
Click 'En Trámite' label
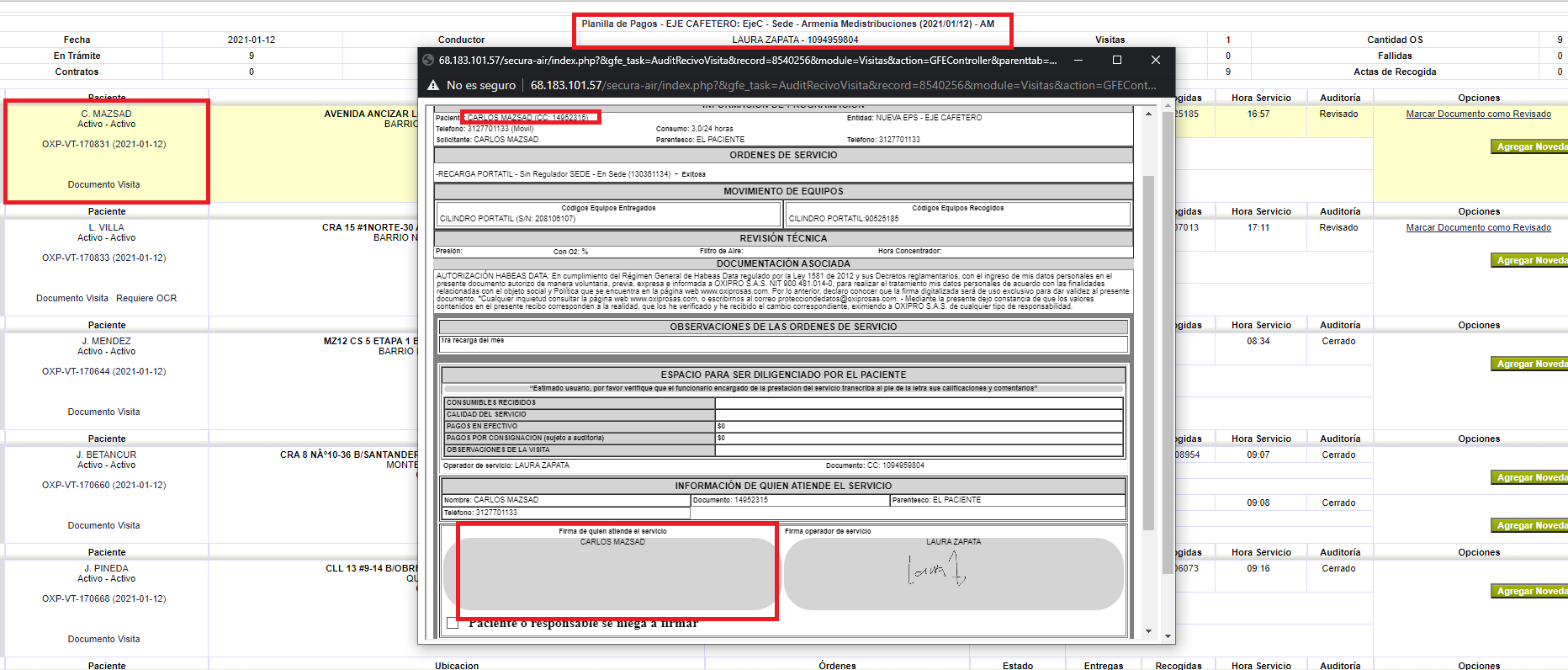(77, 56)
